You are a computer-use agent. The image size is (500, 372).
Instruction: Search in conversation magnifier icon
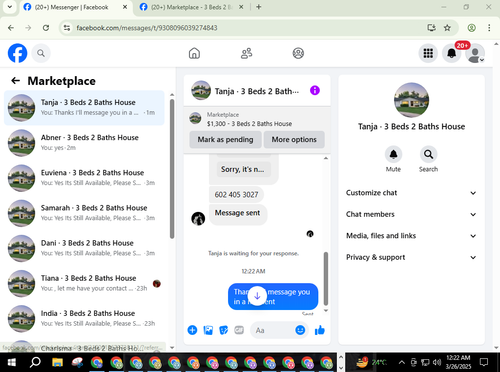[428, 154]
